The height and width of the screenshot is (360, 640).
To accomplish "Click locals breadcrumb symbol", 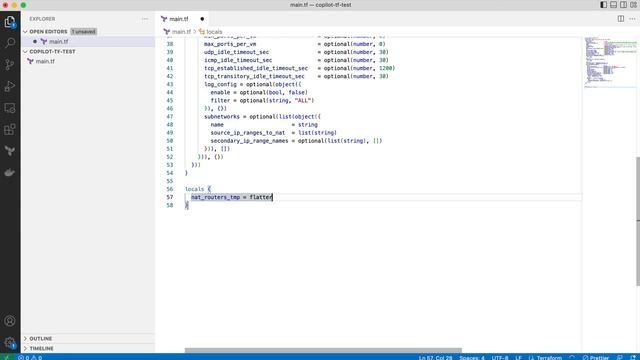I will [x=211, y=31].
